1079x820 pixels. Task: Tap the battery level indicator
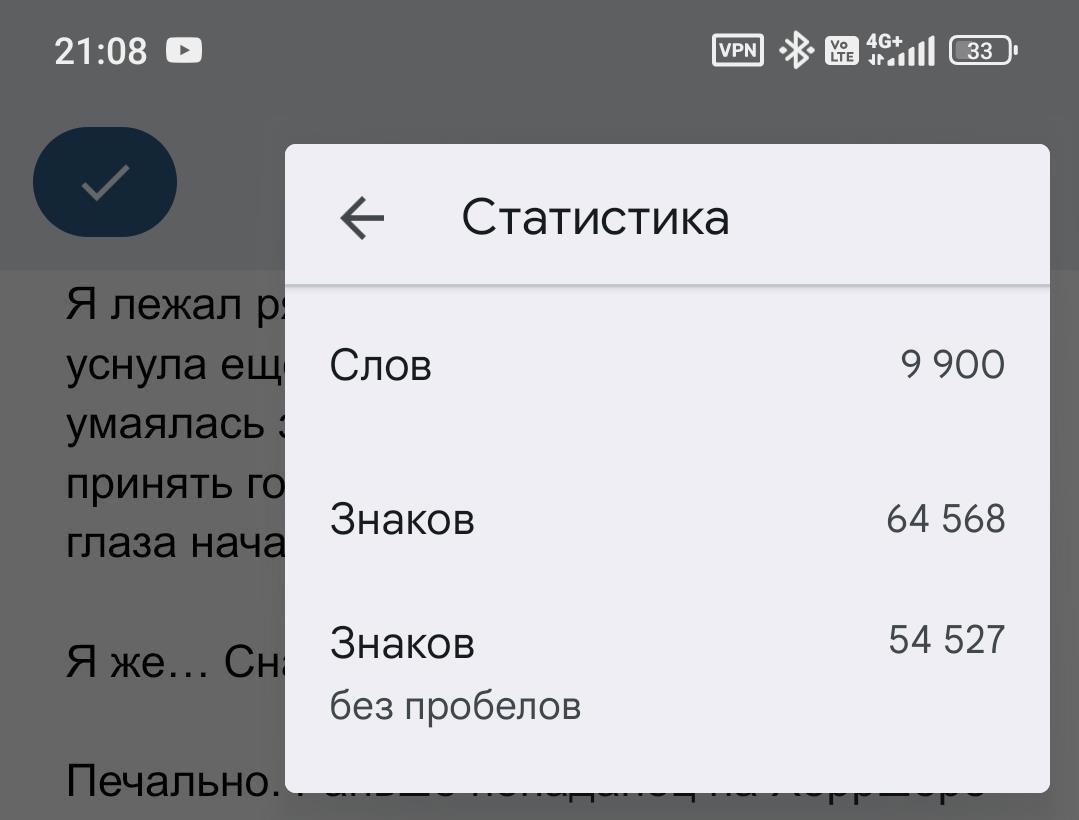pos(982,50)
